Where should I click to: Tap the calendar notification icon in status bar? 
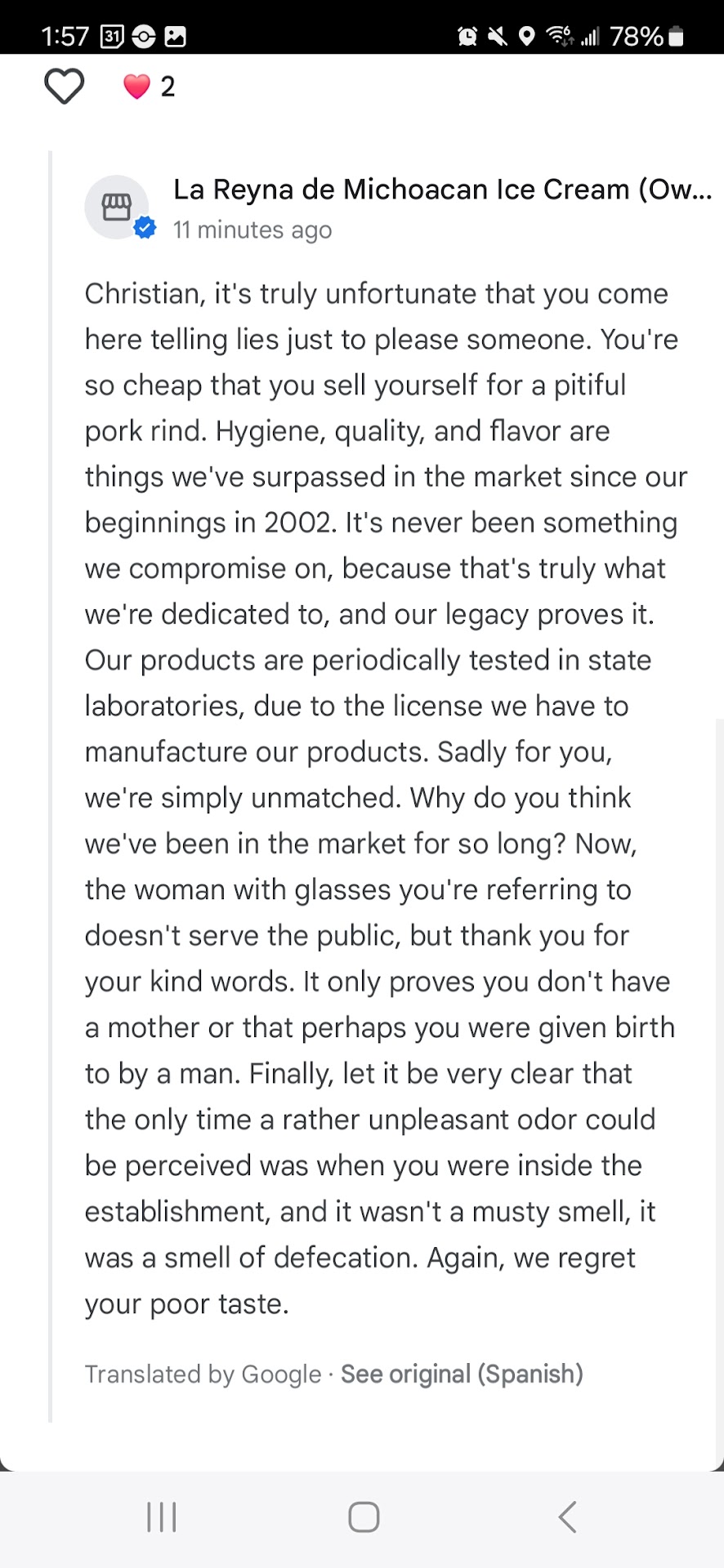(111, 37)
